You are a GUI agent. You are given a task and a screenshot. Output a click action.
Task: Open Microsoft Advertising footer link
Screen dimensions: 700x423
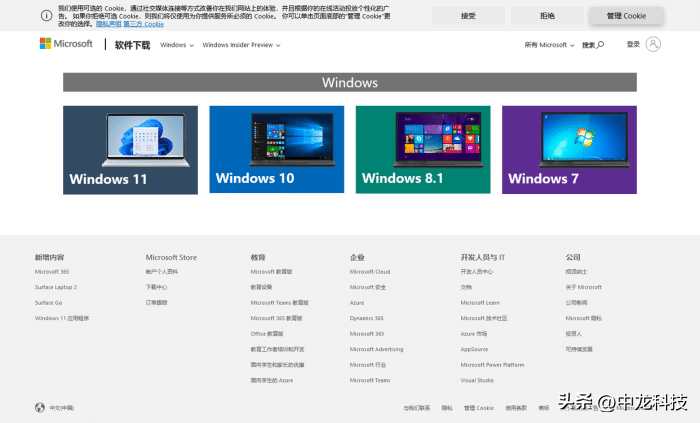click(x=376, y=349)
